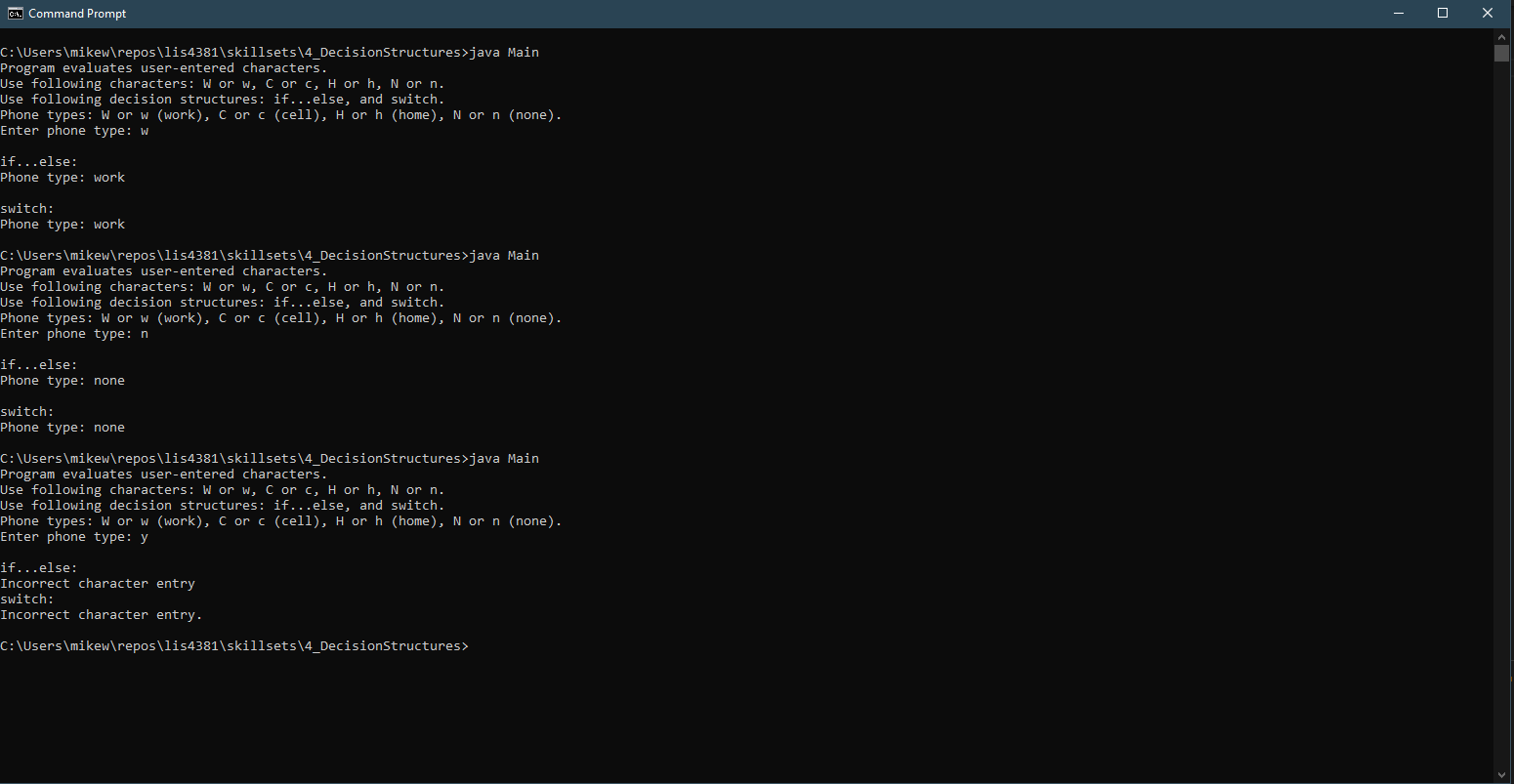Click "switch:" label just above "Incorrect character entry."

pos(27,599)
